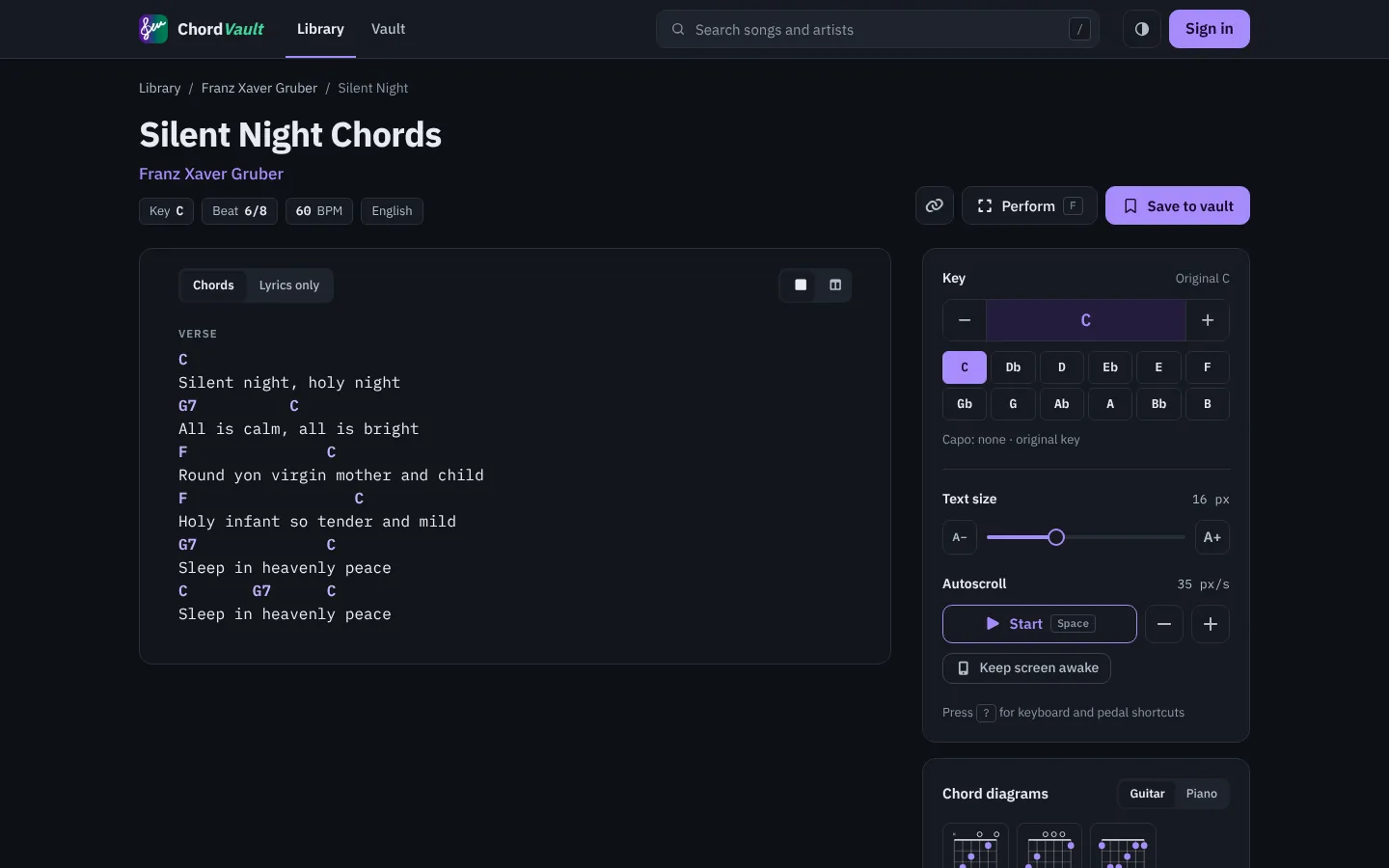Click the Sign in button
Image resolution: width=1389 pixels, height=868 pixels.
[x=1210, y=29]
